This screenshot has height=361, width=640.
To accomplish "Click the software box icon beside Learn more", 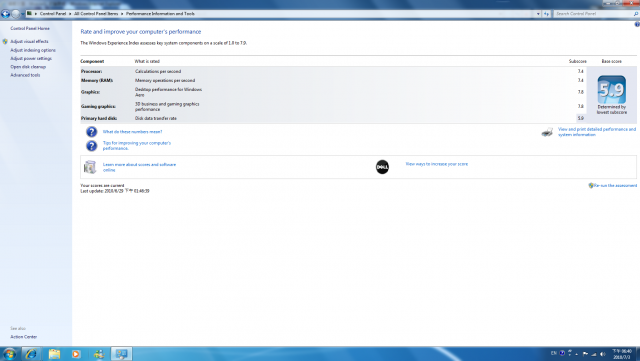I will click(x=90, y=167).
